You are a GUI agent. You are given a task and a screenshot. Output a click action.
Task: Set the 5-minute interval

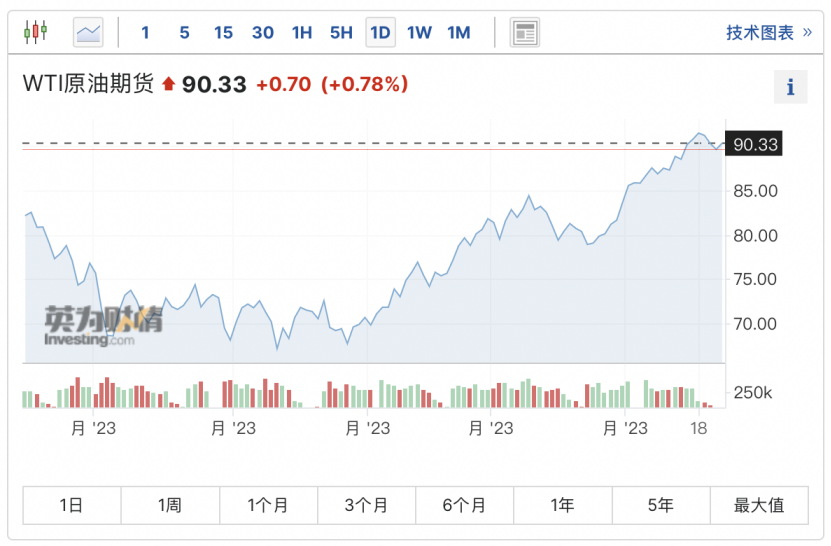(184, 32)
